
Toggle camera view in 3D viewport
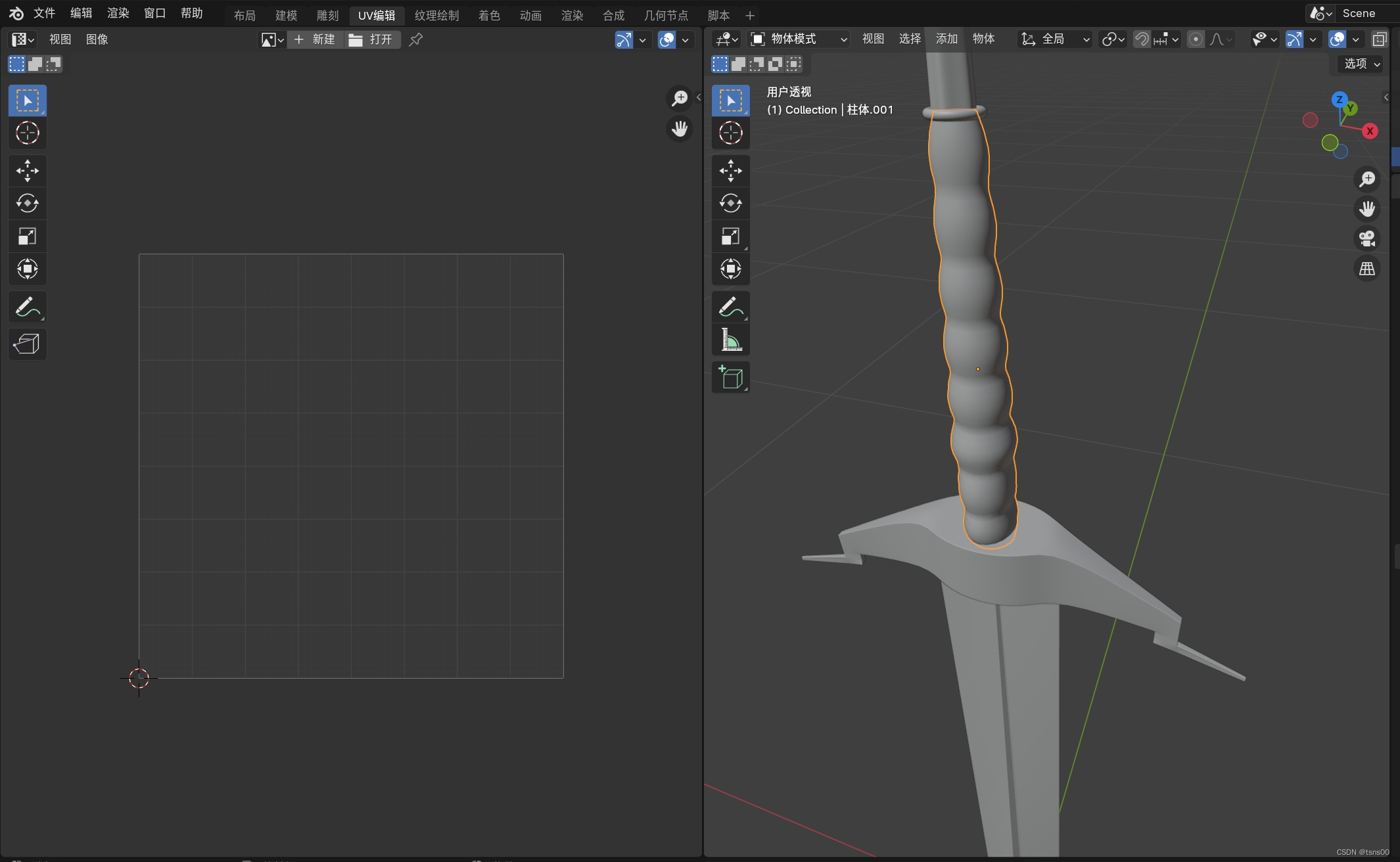(x=1367, y=238)
